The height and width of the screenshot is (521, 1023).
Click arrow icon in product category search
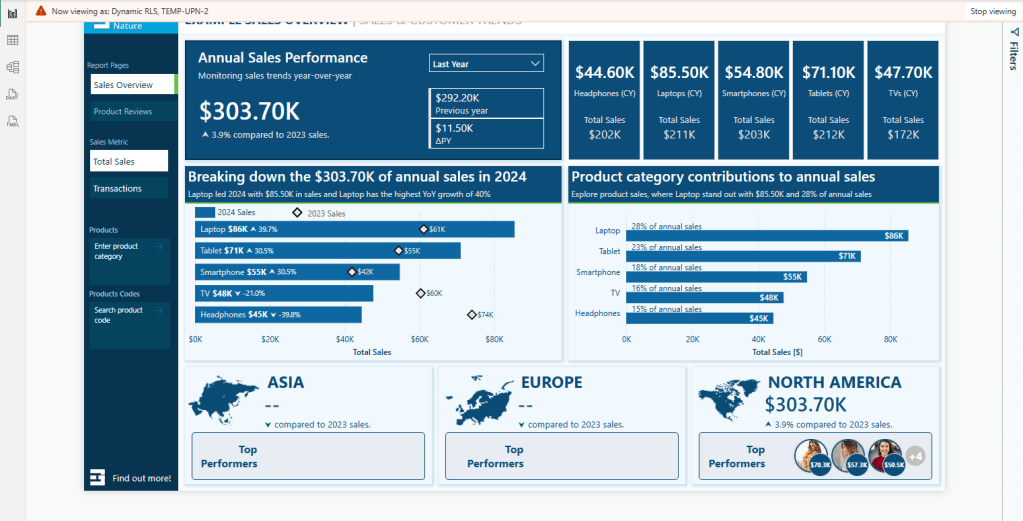point(160,246)
